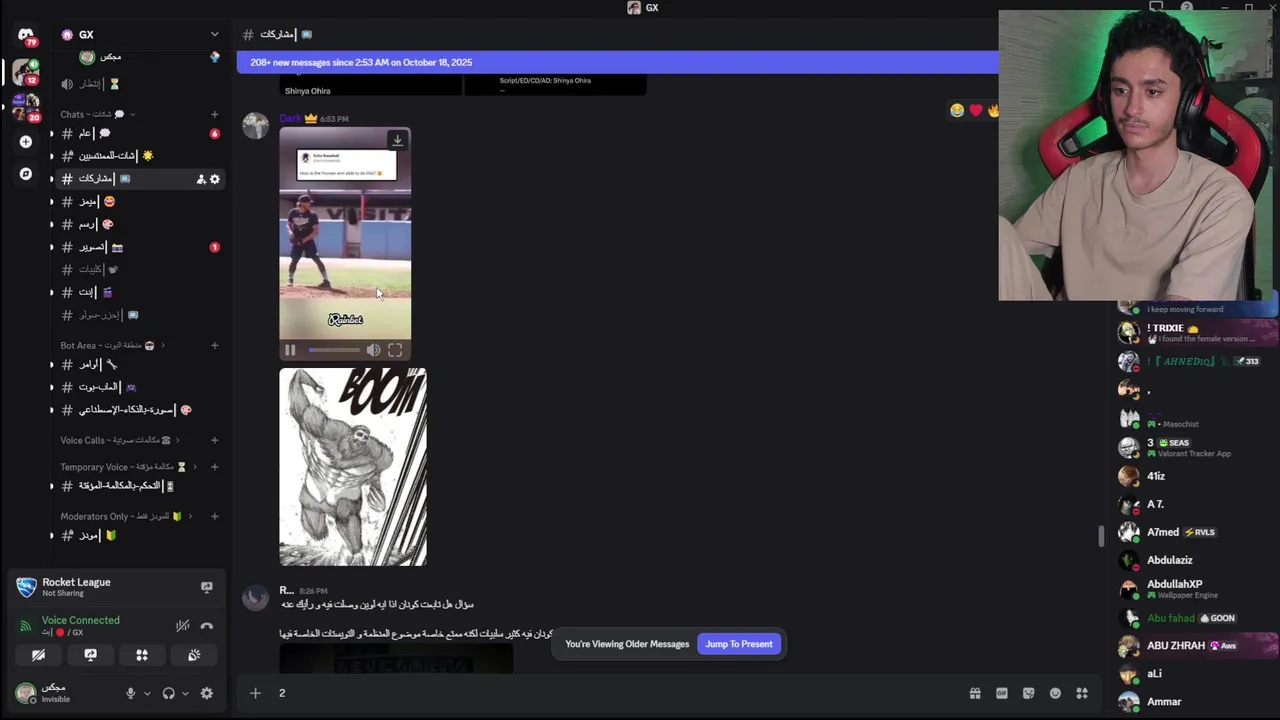1280x720 pixels.
Task: Create channel in Chats category
Action: (214, 114)
